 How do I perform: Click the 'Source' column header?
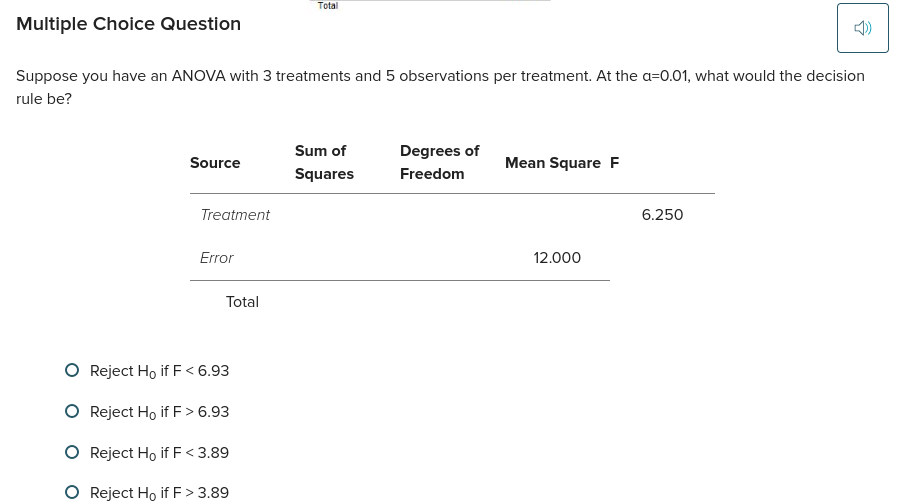[215, 163]
